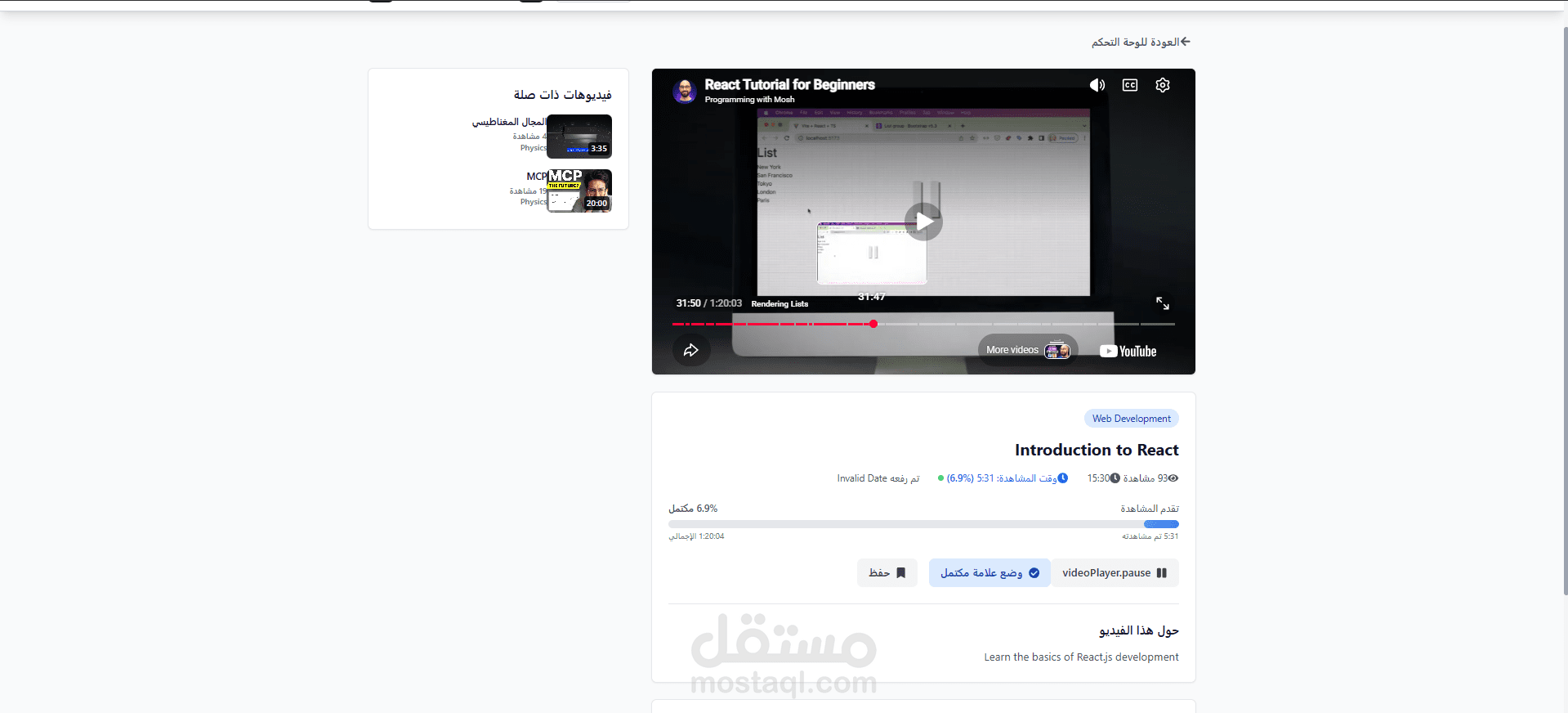Open video player settings gear
This screenshot has width=1568, height=713.
pyautogui.click(x=1163, y=85)
